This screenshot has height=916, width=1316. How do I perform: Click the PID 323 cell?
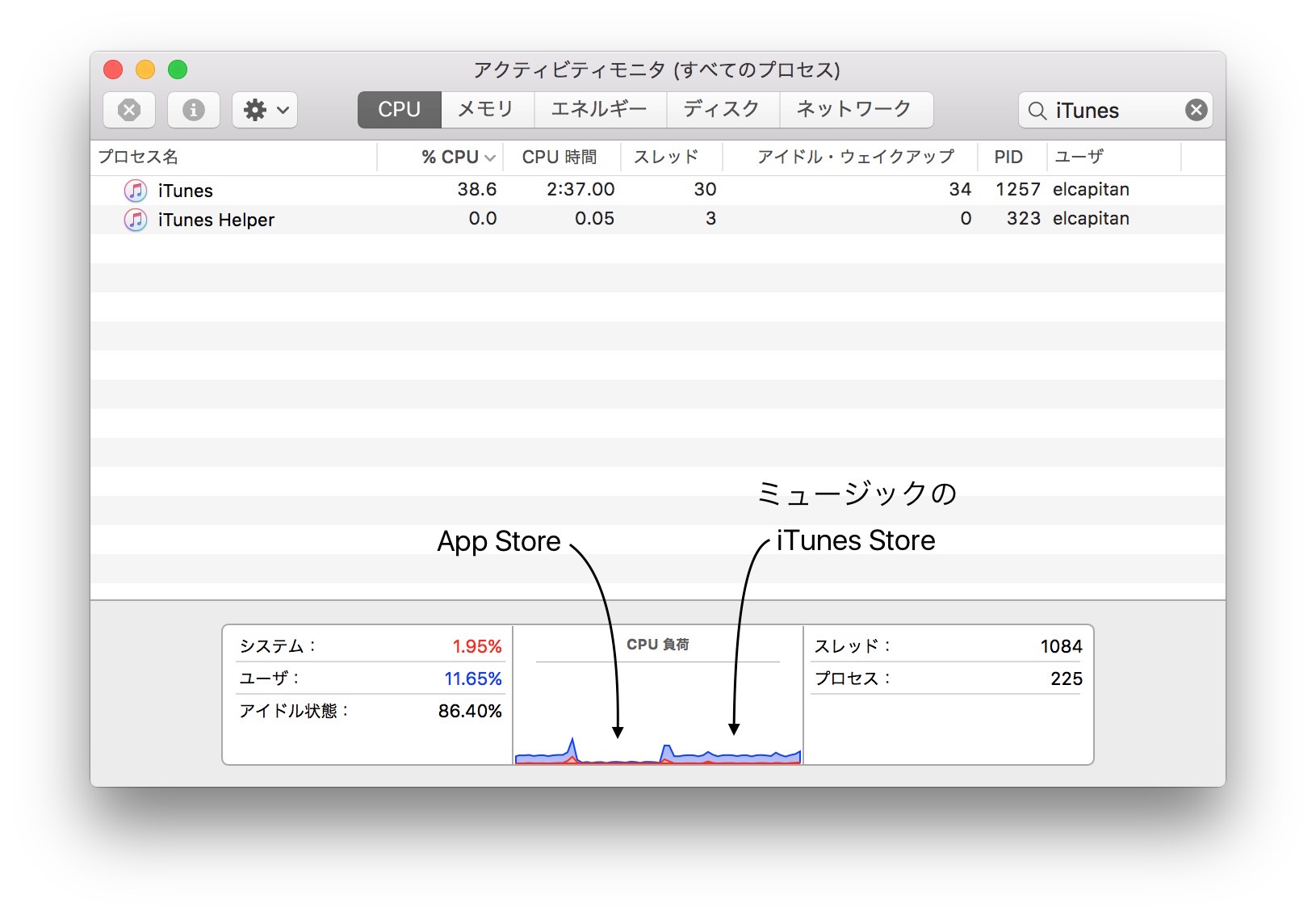(x=1024, y=218)
